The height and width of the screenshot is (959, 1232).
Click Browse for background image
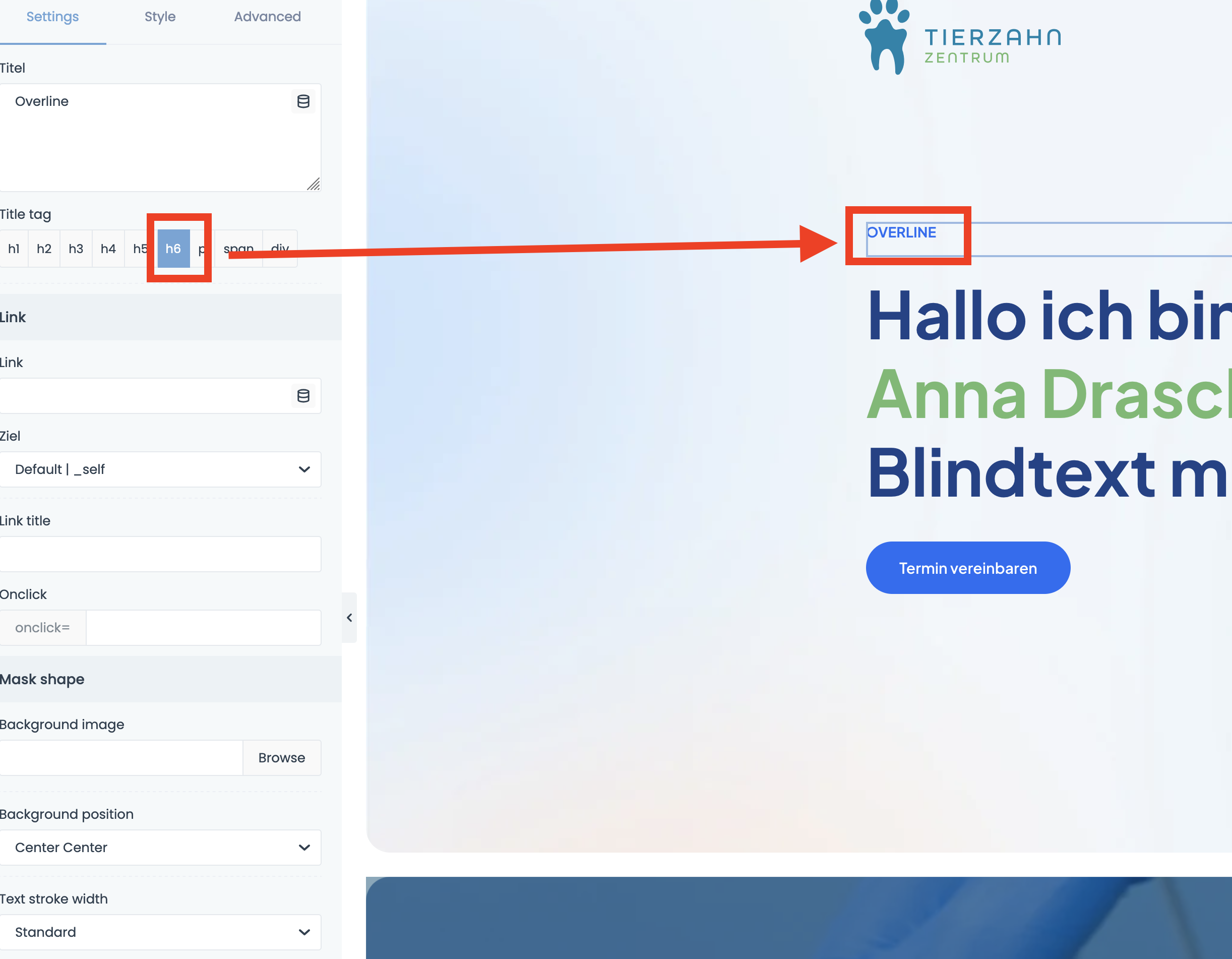[282, 758]
